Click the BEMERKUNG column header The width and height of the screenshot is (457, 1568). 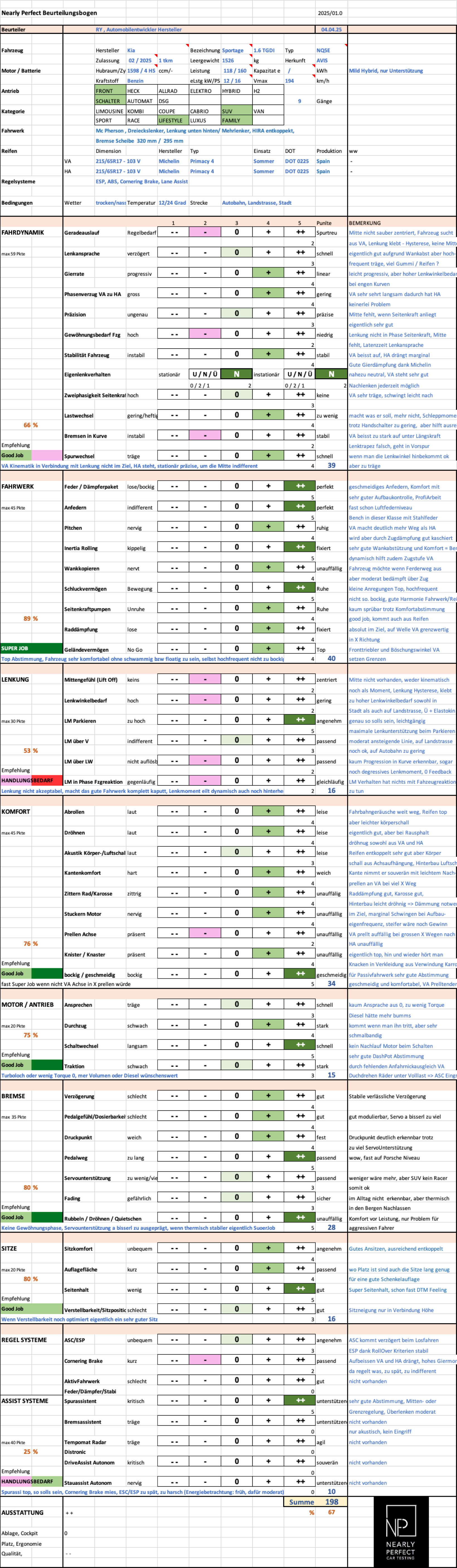pos(365,223)
